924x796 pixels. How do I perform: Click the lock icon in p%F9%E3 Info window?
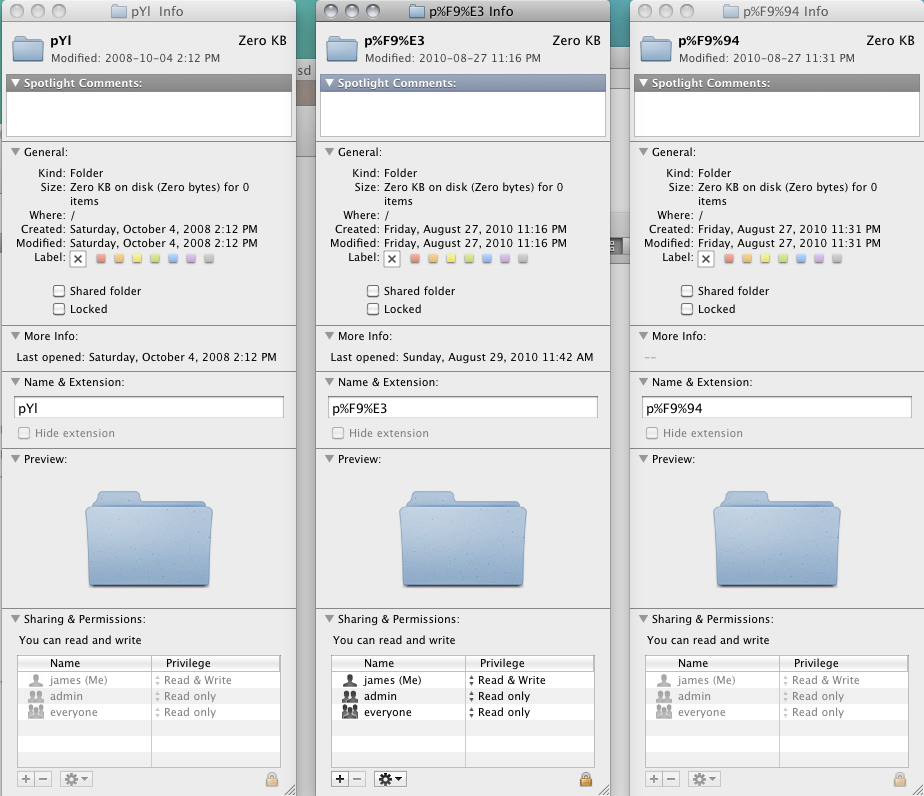click(586, 780)
